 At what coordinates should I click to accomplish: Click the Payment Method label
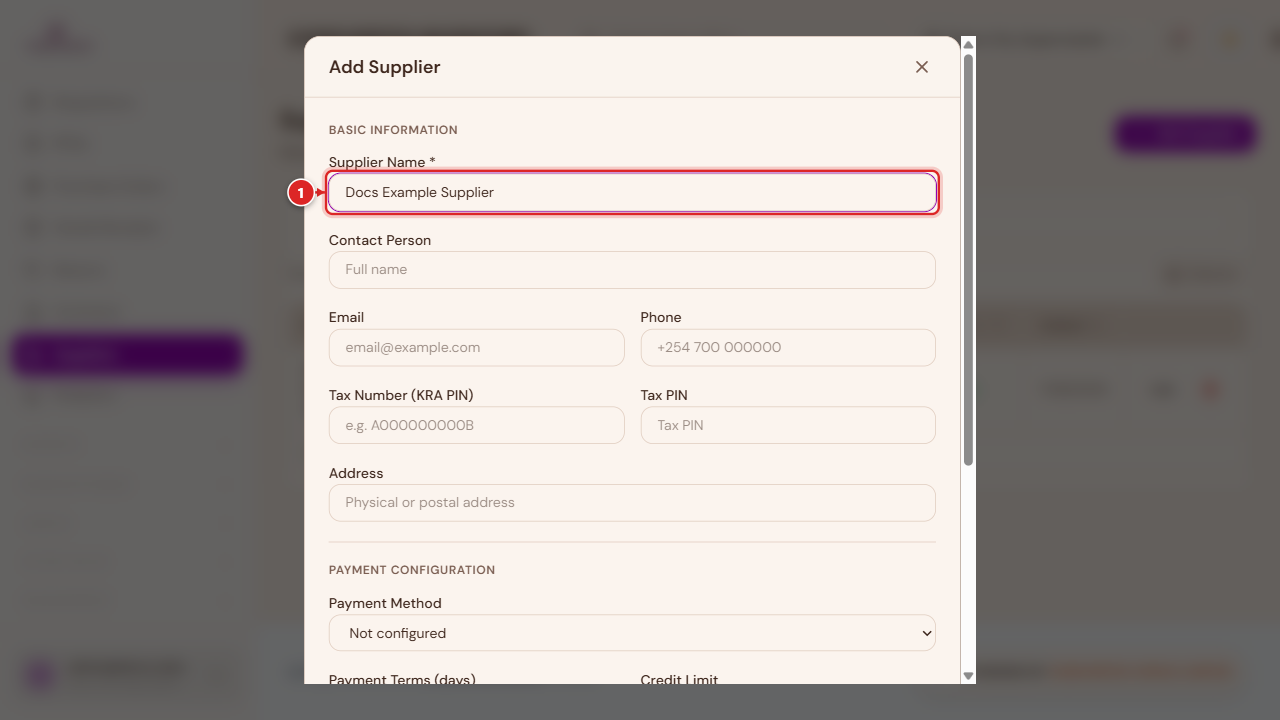[x=385, y=603]
